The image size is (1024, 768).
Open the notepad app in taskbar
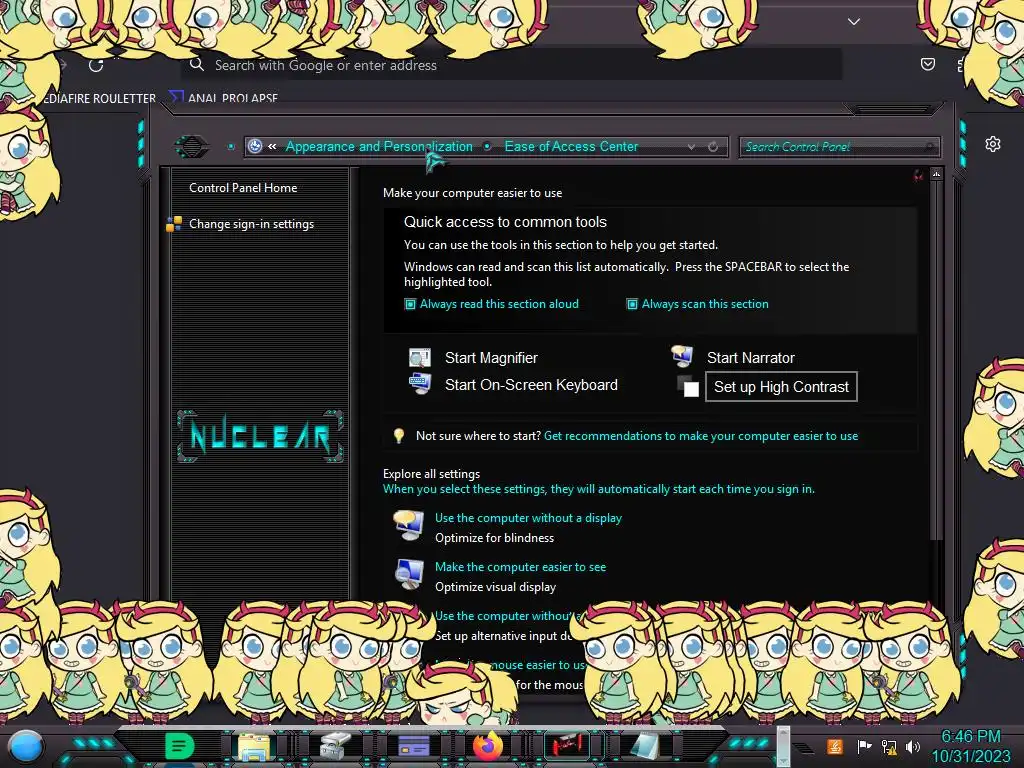click(645, 746)
